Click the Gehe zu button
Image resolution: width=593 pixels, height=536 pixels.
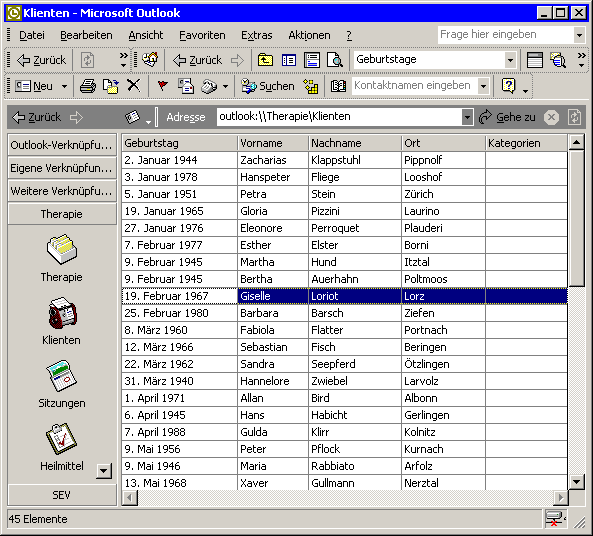click(507, 117)
